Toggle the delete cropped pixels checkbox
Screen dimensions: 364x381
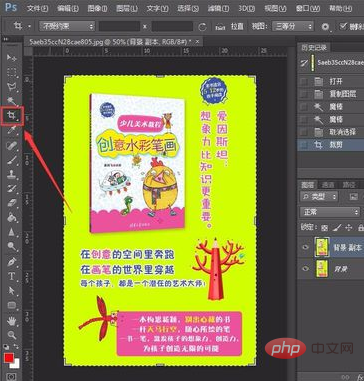342,26
